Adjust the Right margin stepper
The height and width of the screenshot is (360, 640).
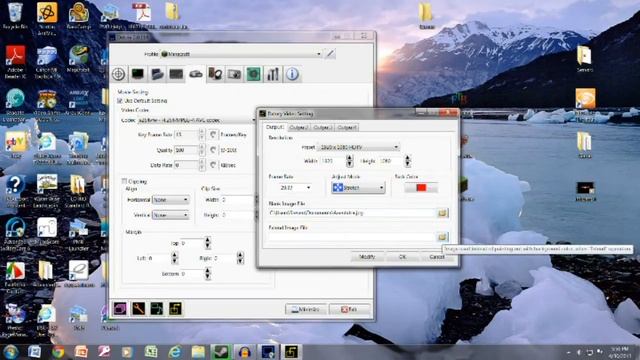(240, 258)
